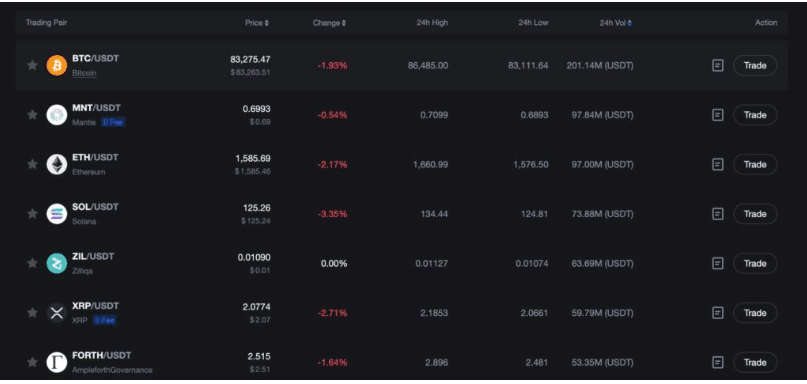
Task: Click Trade button for ETH/USDT
Action: (755, 164)
